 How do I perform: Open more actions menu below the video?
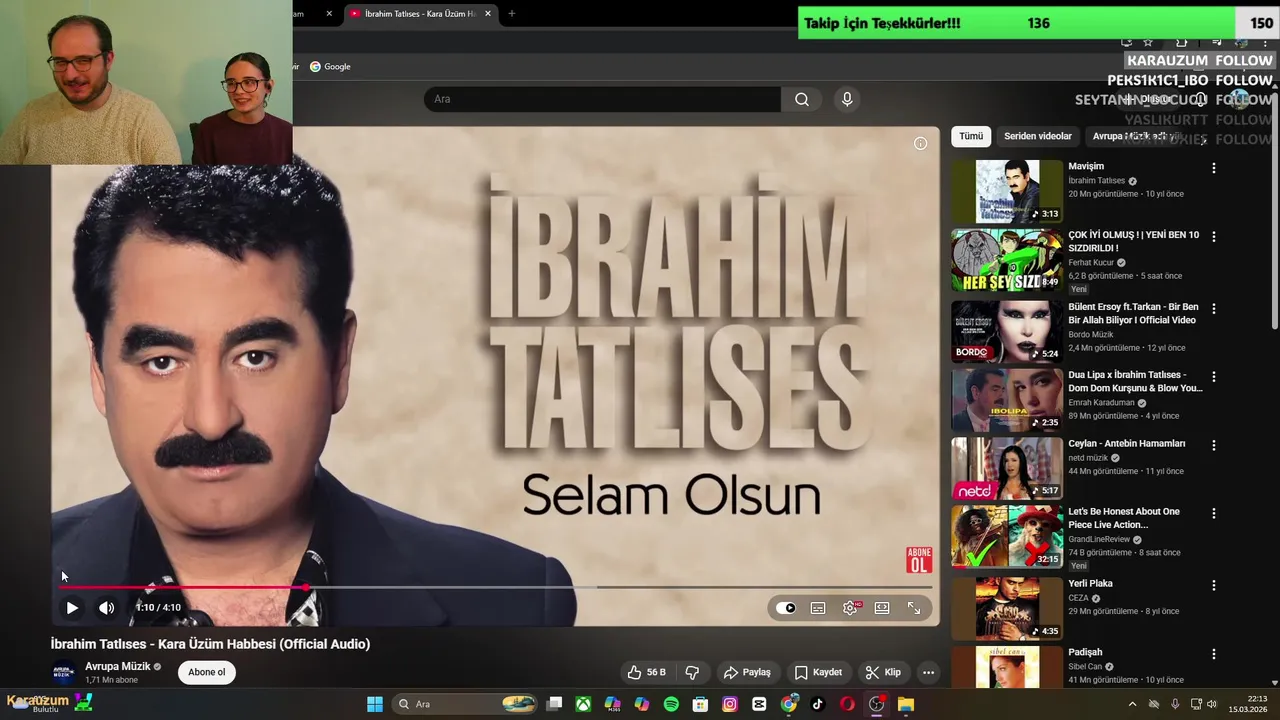tap(928, 672)
